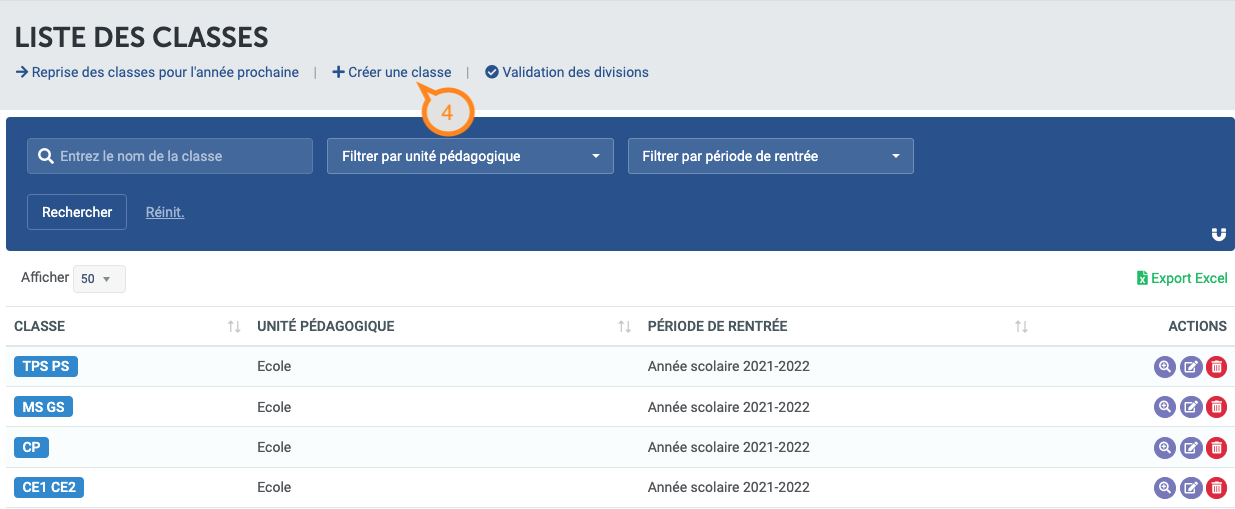View details of MS GS class

coord(1165,407)
